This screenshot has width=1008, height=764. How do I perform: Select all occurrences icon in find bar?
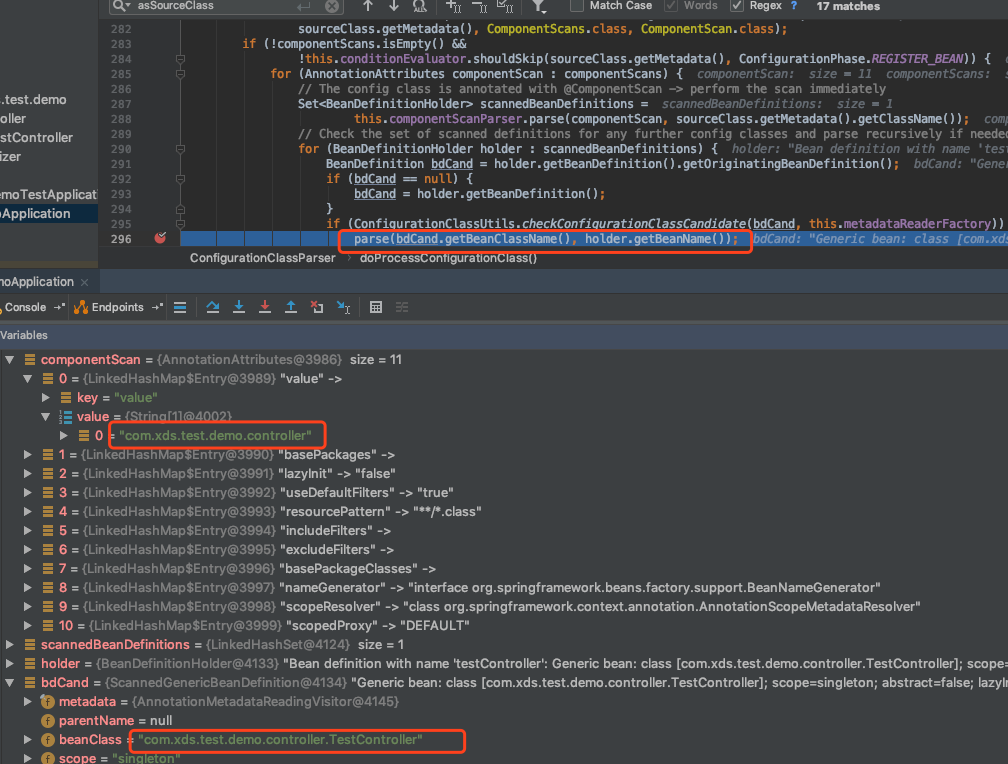505,6
